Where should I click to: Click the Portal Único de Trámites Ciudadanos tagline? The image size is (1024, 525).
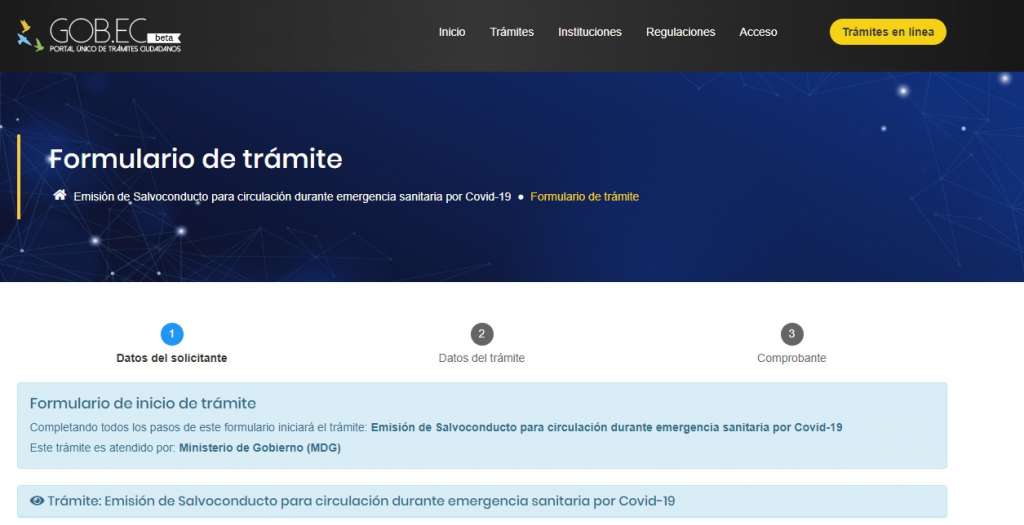[116, 49]
